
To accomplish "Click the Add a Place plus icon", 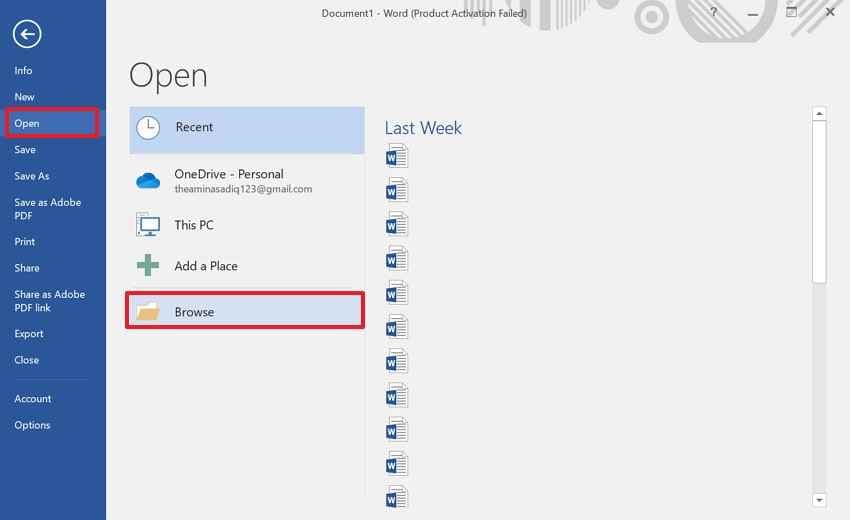I will [x=148, y=266].
